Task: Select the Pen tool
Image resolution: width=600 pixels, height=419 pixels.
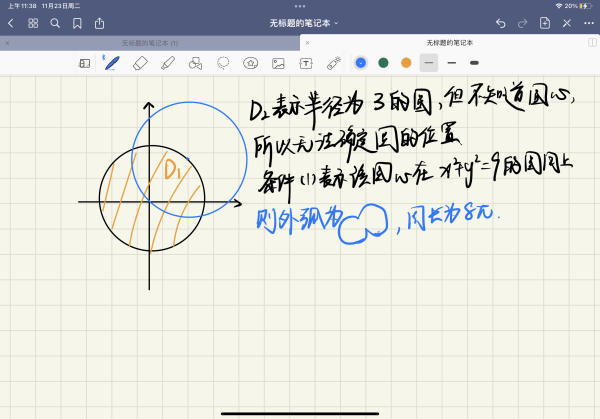Action: [112, 63]
